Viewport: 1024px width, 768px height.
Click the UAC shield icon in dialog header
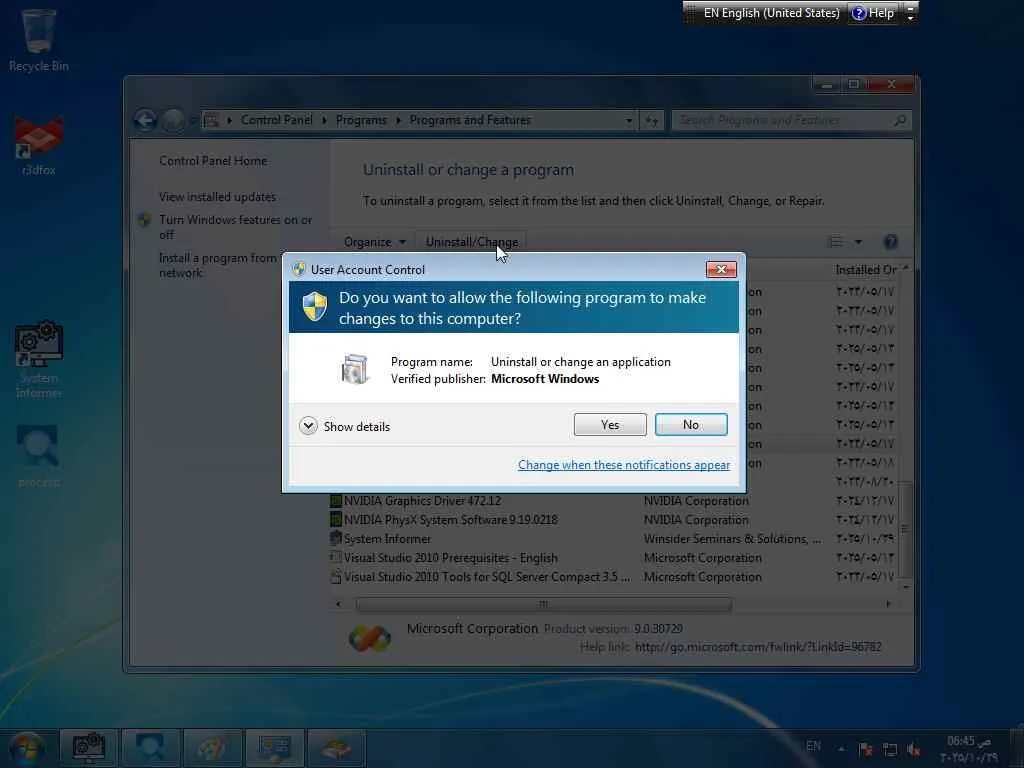tap(314, 307)
